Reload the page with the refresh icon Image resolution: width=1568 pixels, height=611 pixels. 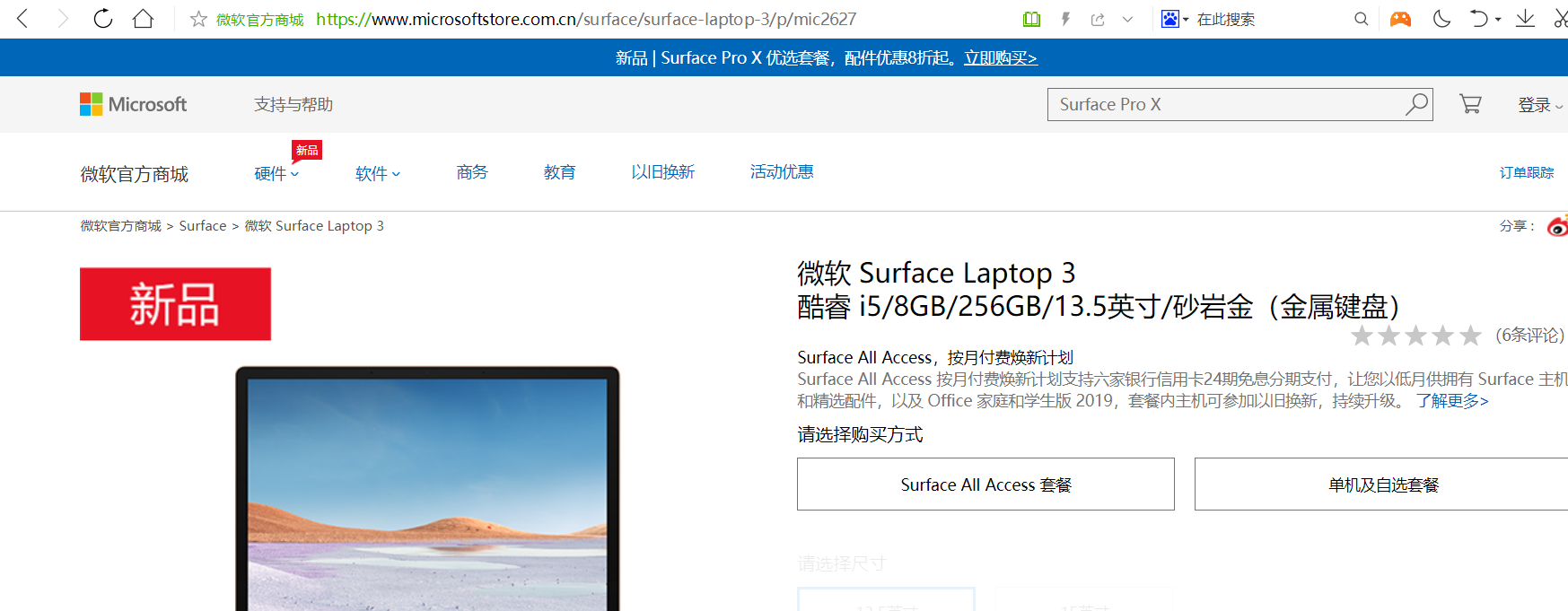click(x=103, y=19)
